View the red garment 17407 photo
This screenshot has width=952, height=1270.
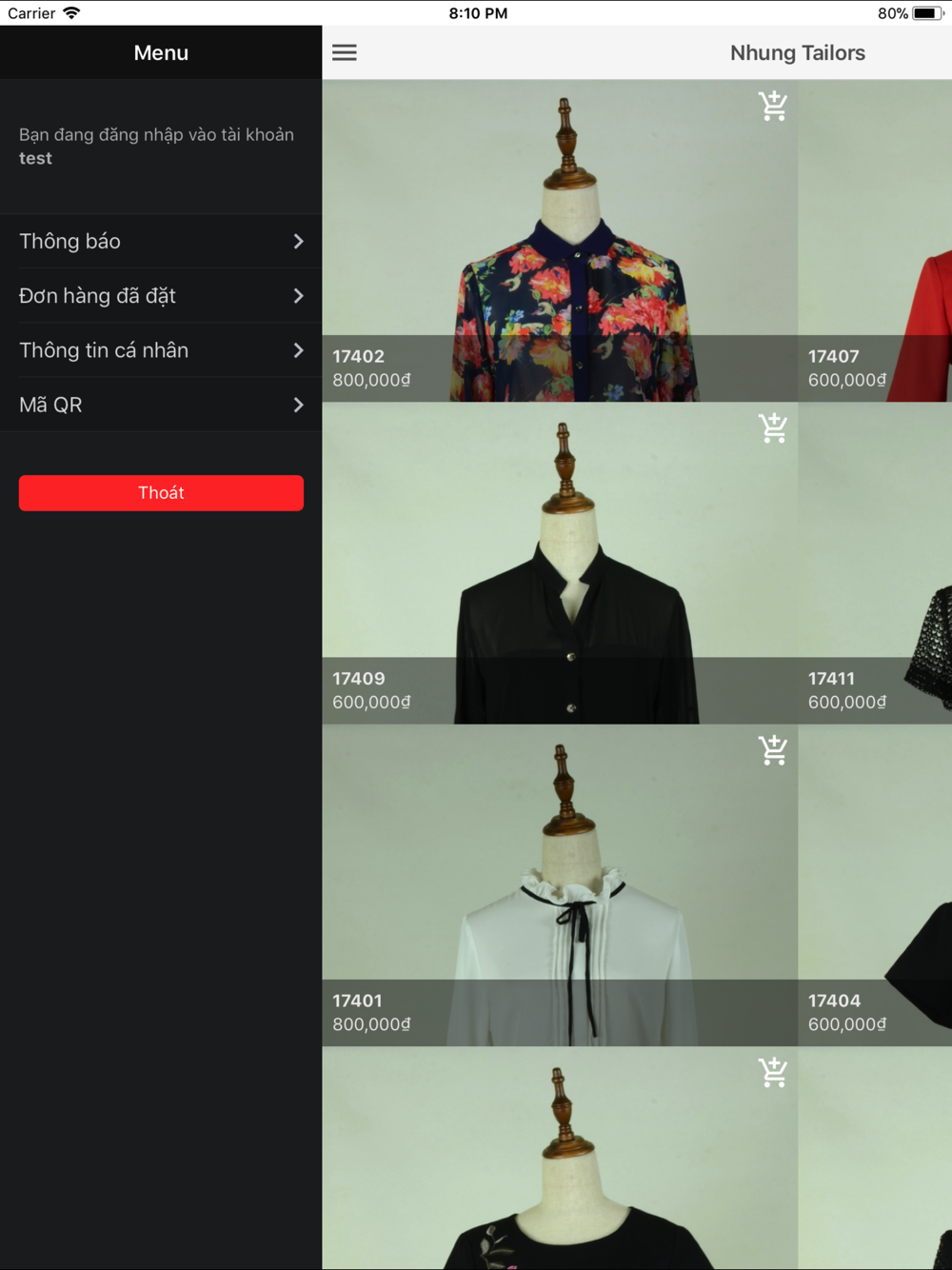click(x=875, y=241)
